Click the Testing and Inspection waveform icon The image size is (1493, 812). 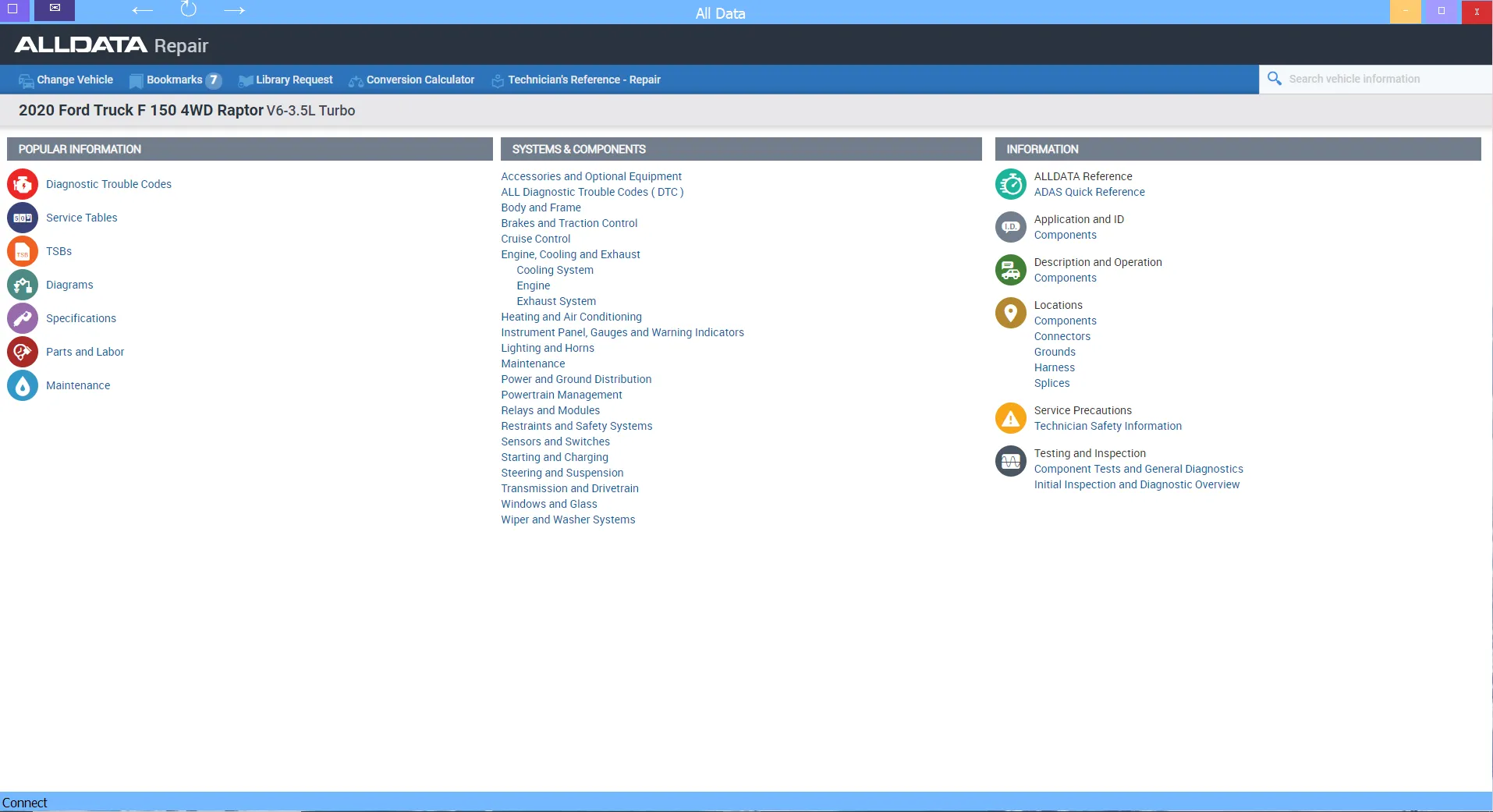click(x=1011, y=461)
